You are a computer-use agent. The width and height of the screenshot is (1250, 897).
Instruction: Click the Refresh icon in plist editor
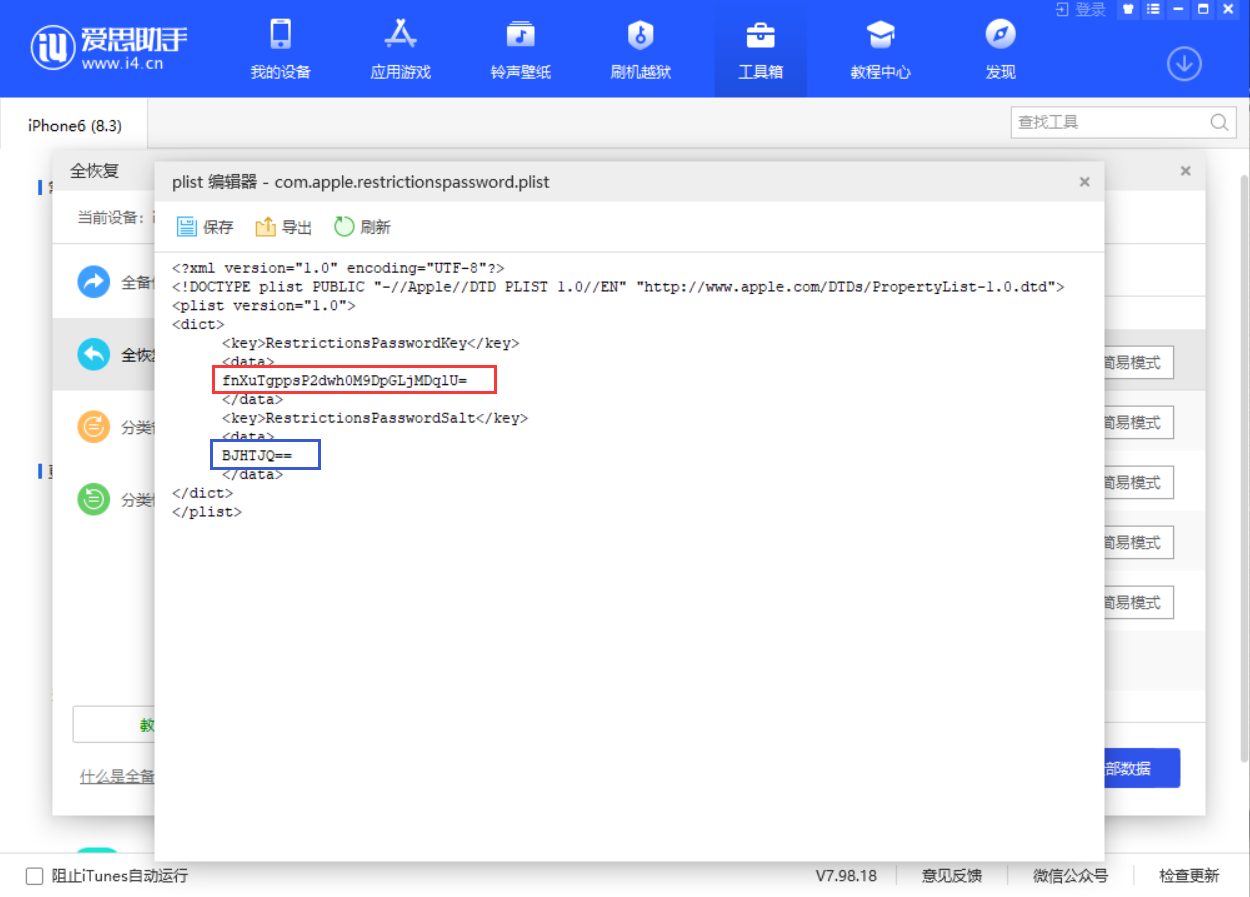click(x=344, y=227)
